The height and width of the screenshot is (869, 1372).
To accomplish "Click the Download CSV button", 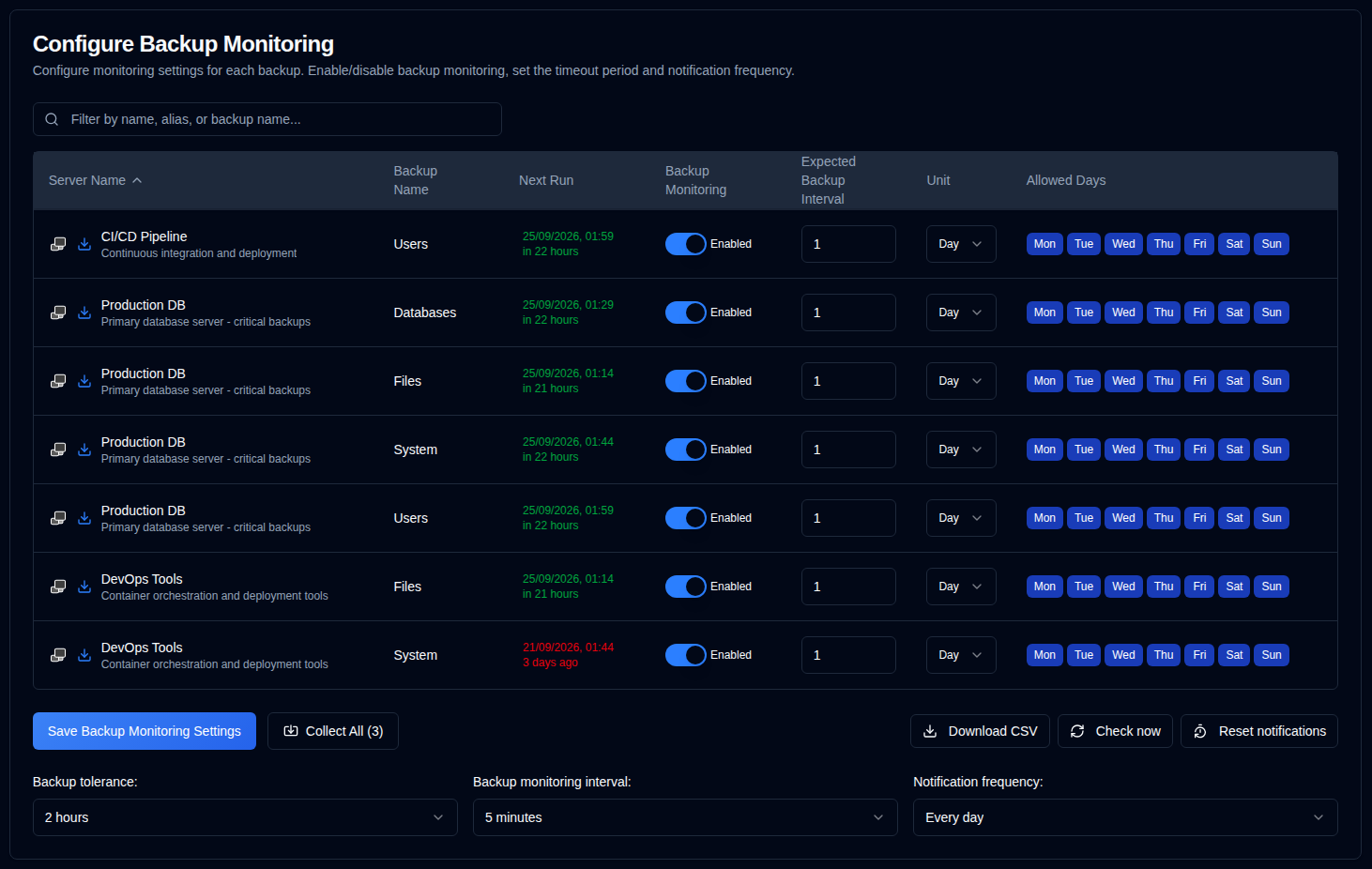I will pyautogui.click(x=980, y=731).
